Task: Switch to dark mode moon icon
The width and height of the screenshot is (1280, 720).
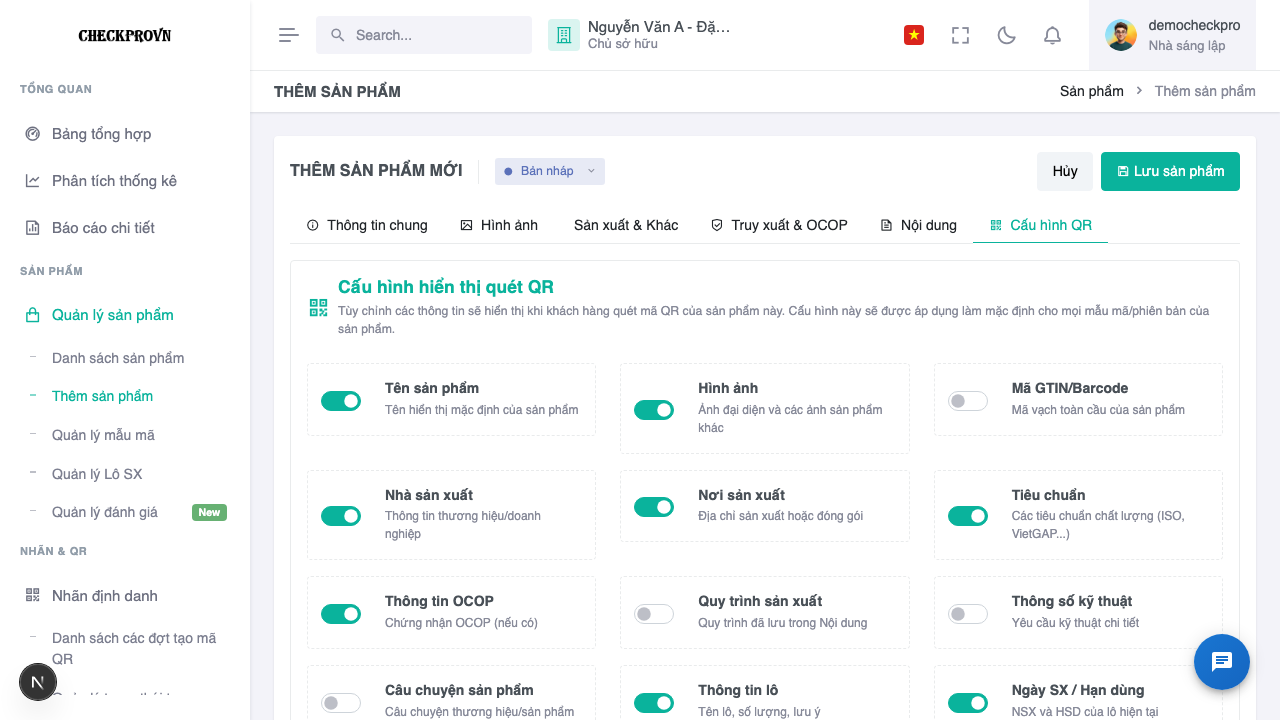Action: click(x=1007, y=35)
